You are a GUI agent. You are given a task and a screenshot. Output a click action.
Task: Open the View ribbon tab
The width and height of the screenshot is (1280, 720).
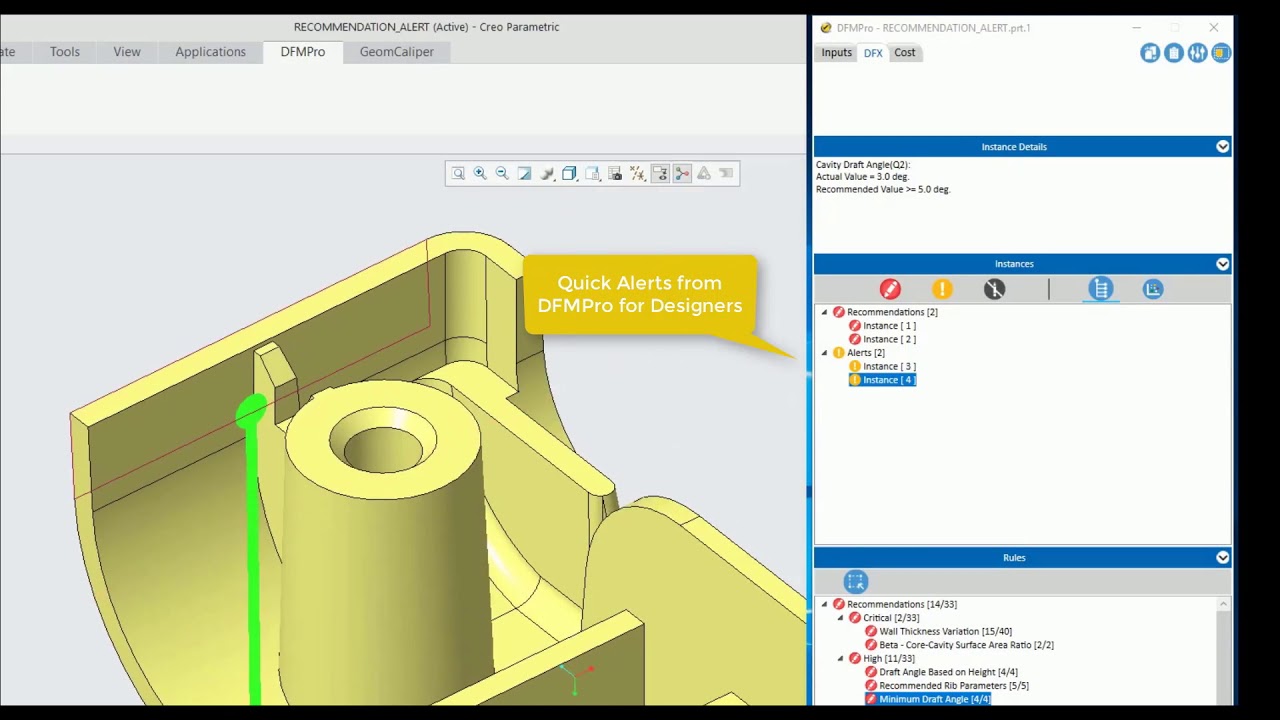(127, 52)
